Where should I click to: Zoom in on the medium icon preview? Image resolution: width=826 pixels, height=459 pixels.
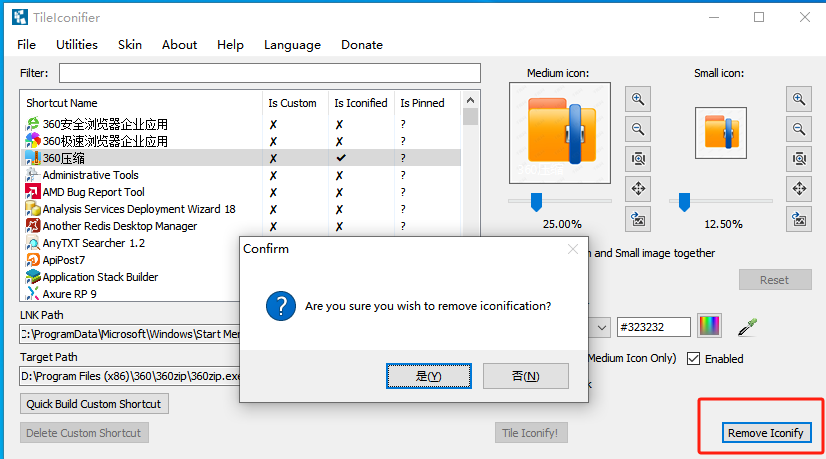coord(638,98)
